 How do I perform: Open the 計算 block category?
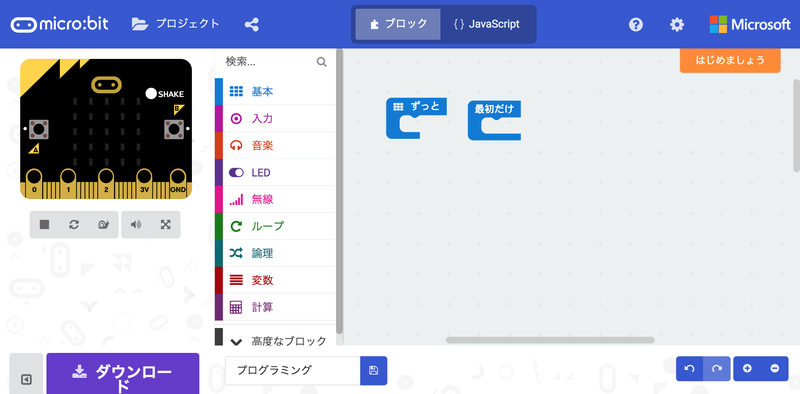276,307
